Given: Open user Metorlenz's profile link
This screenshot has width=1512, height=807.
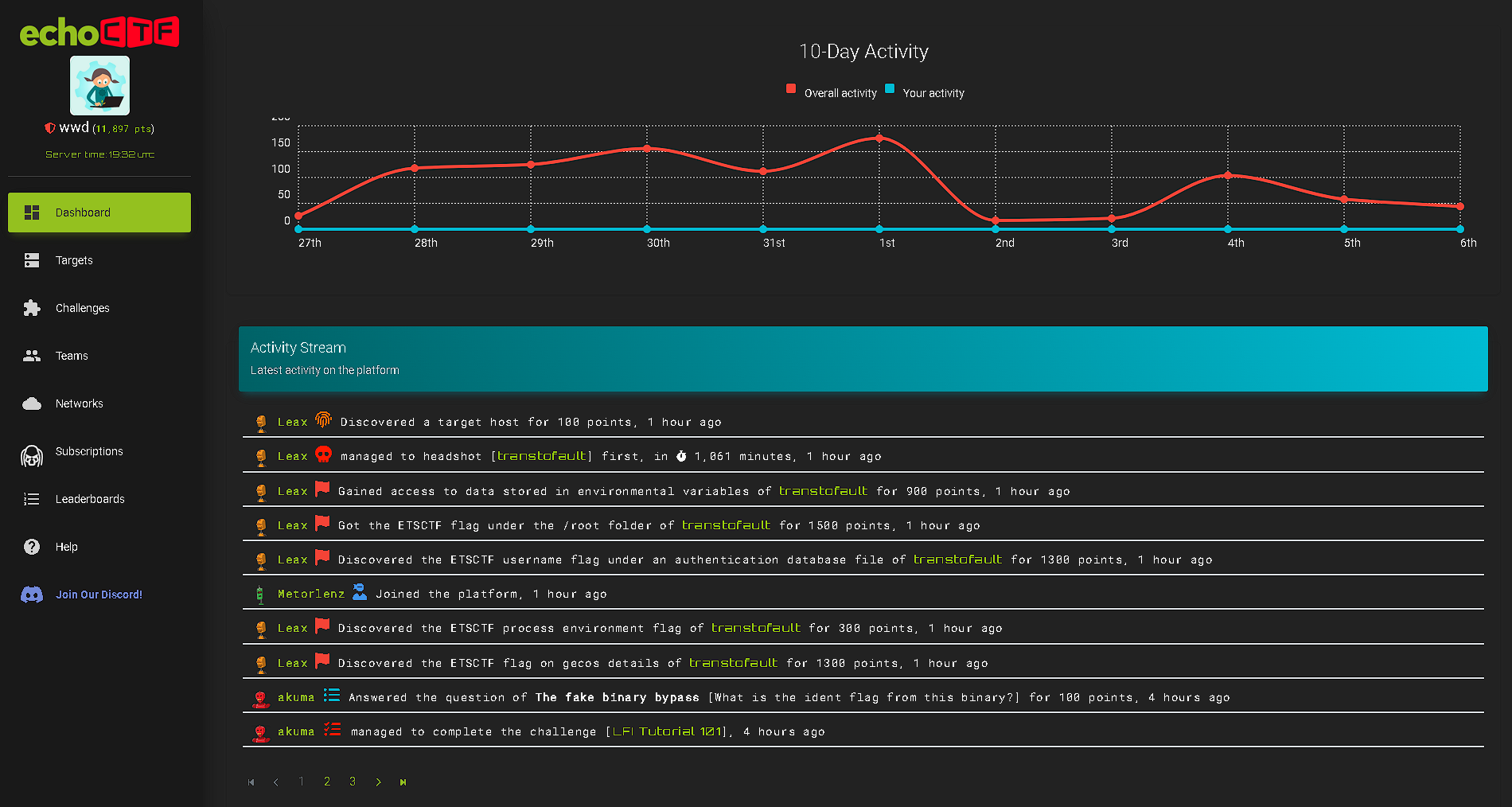Looking at the screenshot, I should coord(311,594).
